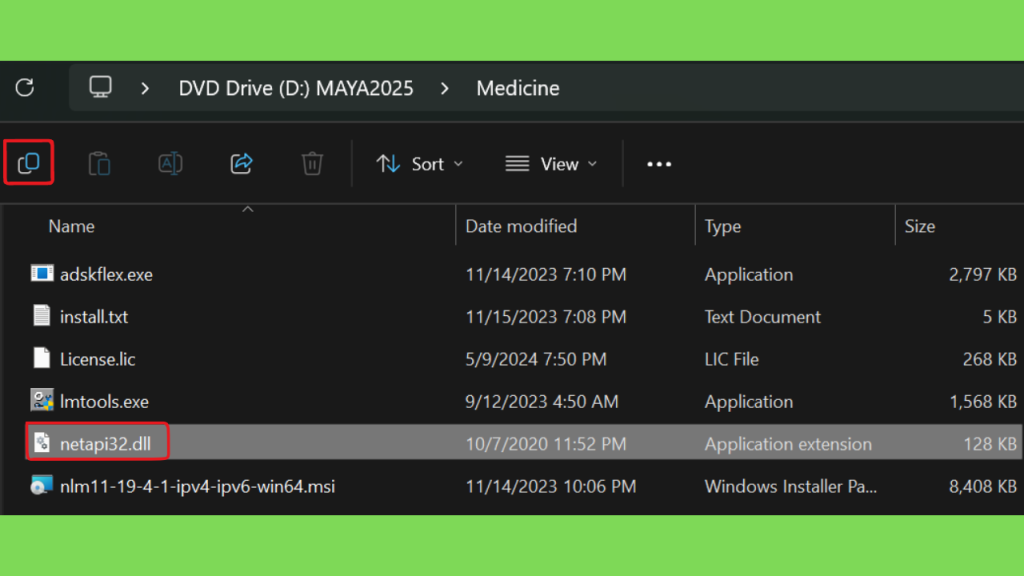Open the View dropdown
This screenshot has width=1024, height=576.
tap(552, 164)
